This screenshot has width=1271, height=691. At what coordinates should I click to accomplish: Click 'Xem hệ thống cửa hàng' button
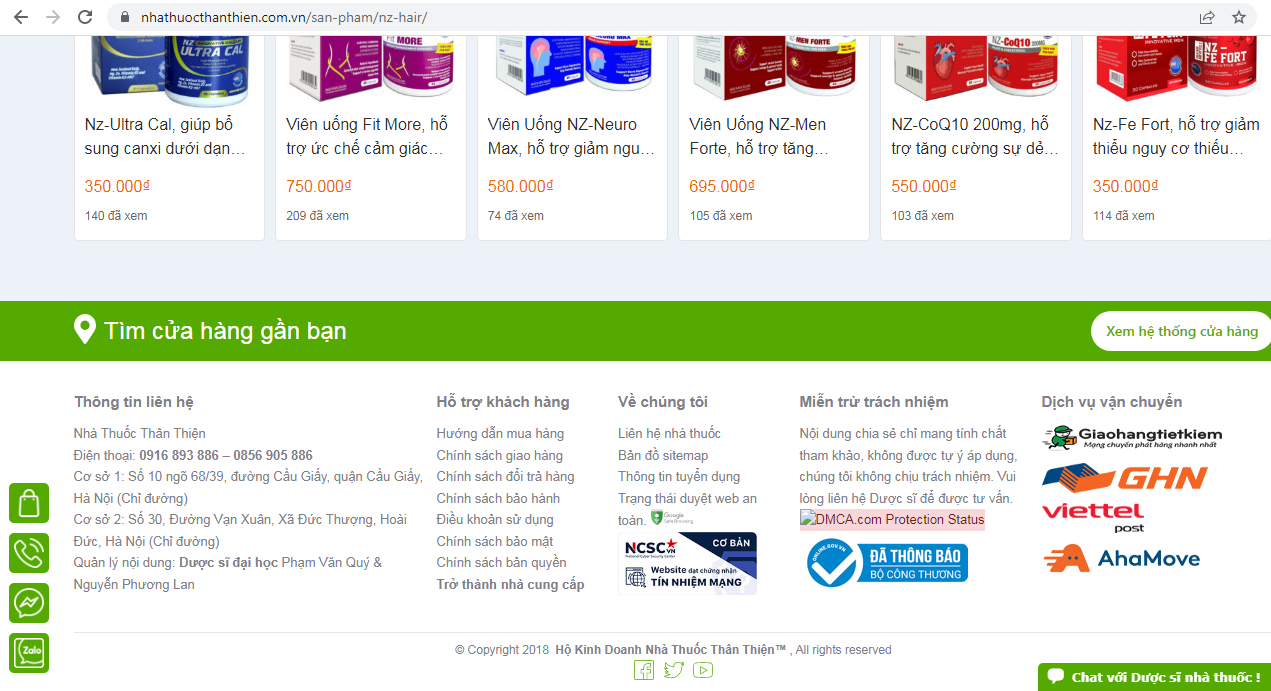(1181, 331)
